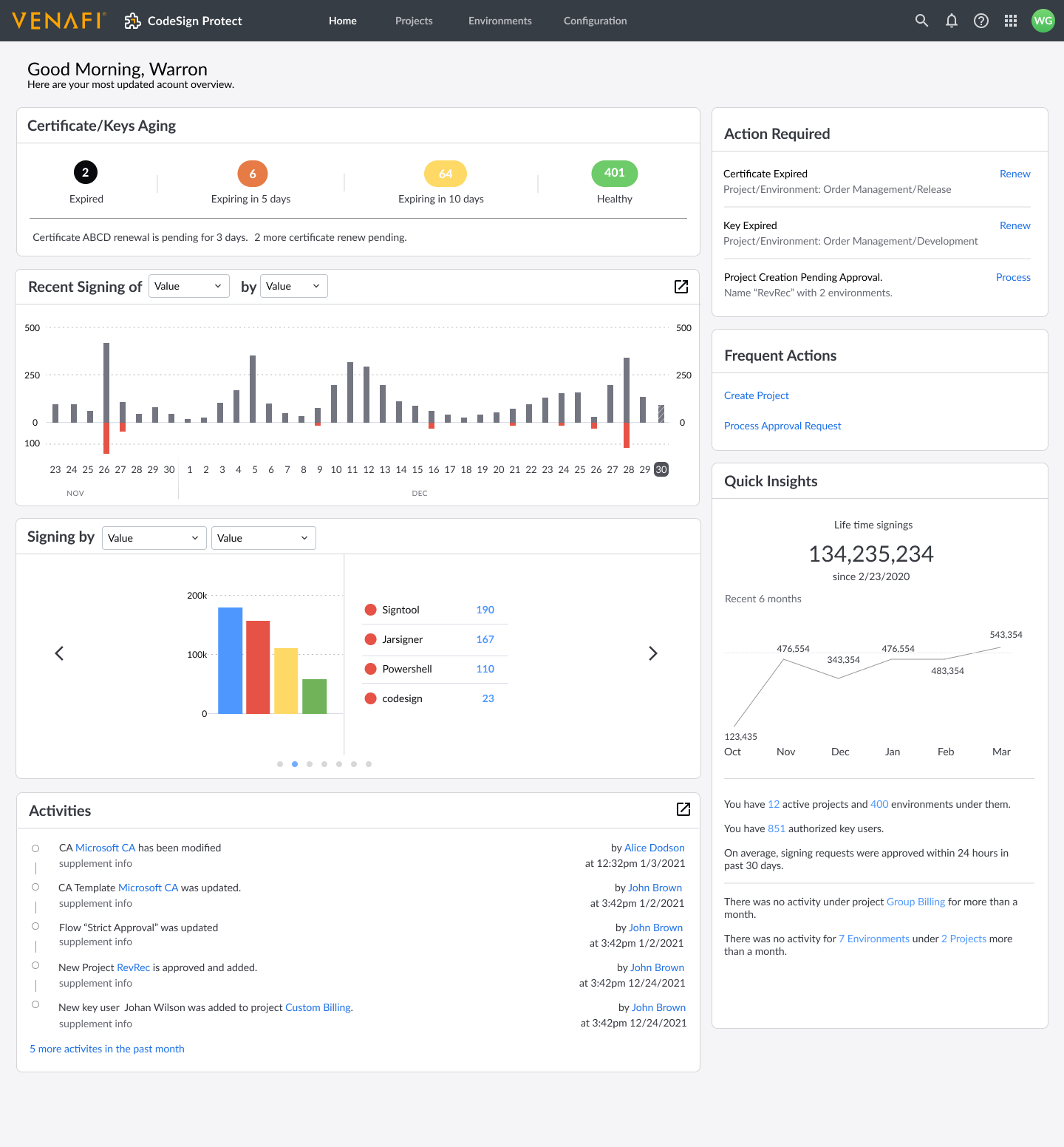This screenshot has height=1147, width=1064.
Task: Advance the Signing by carousel with right arrow
Action: click(653, 653)
